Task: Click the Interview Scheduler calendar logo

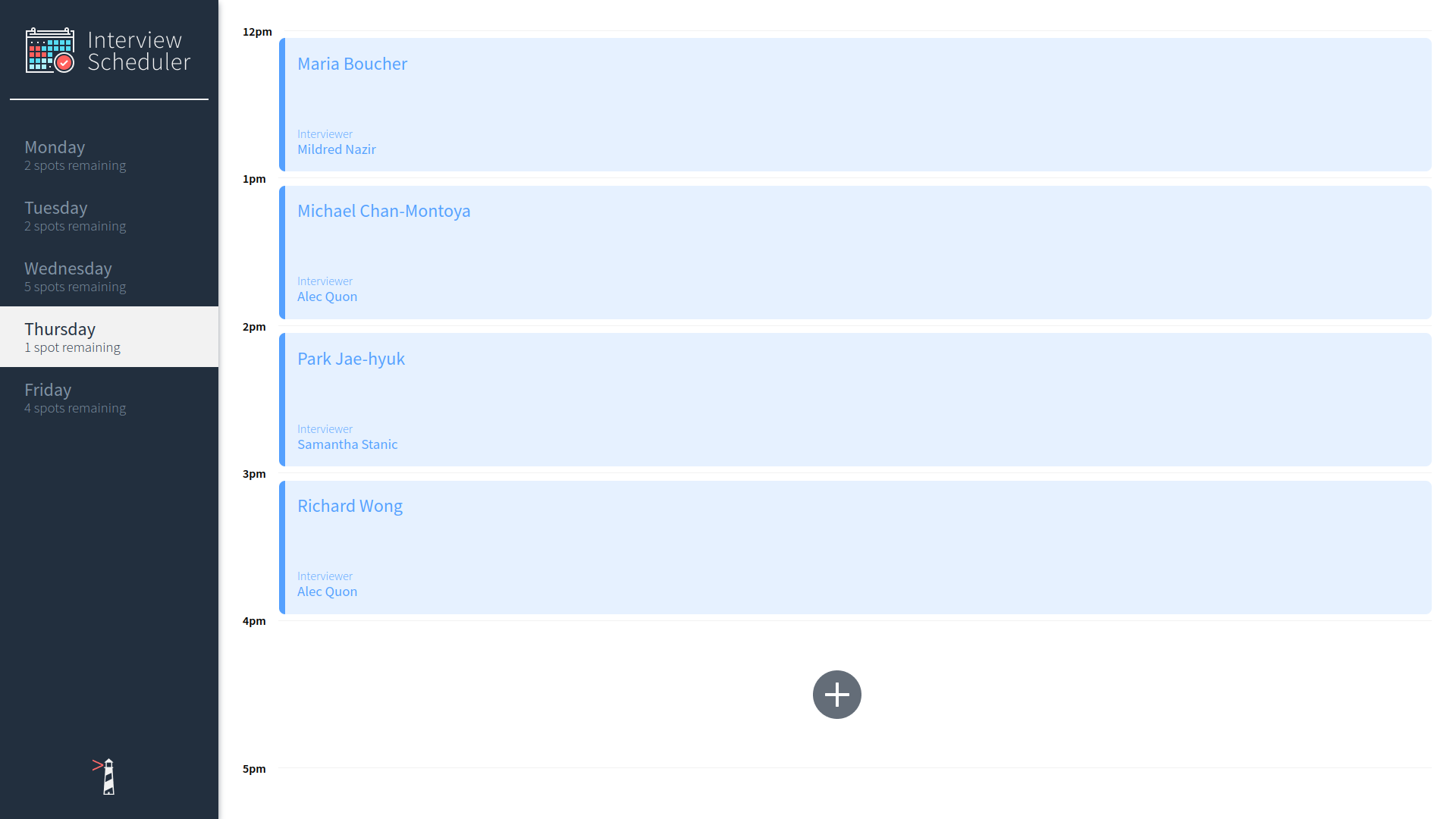Action: pos(50,51)
